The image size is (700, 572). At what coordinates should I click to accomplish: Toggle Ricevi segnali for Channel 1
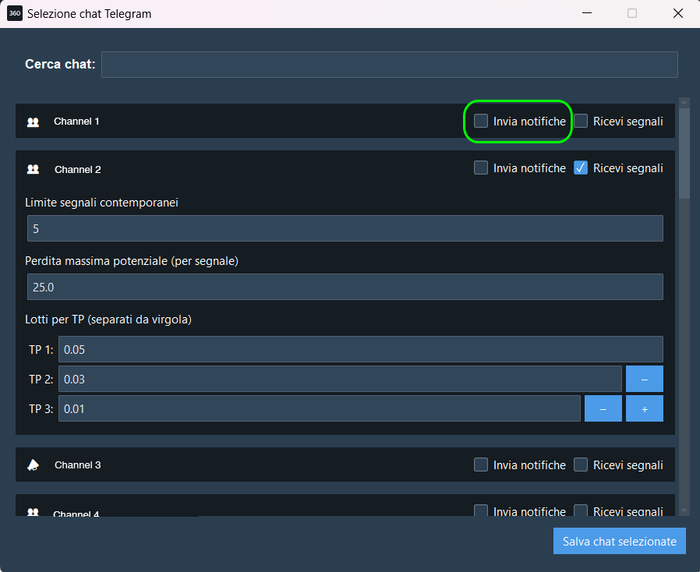[x=581, y=121]
